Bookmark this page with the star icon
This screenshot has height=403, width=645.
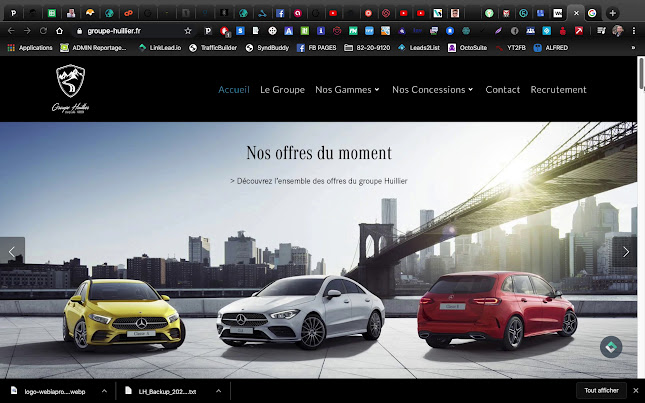click(x=188, y=31)
